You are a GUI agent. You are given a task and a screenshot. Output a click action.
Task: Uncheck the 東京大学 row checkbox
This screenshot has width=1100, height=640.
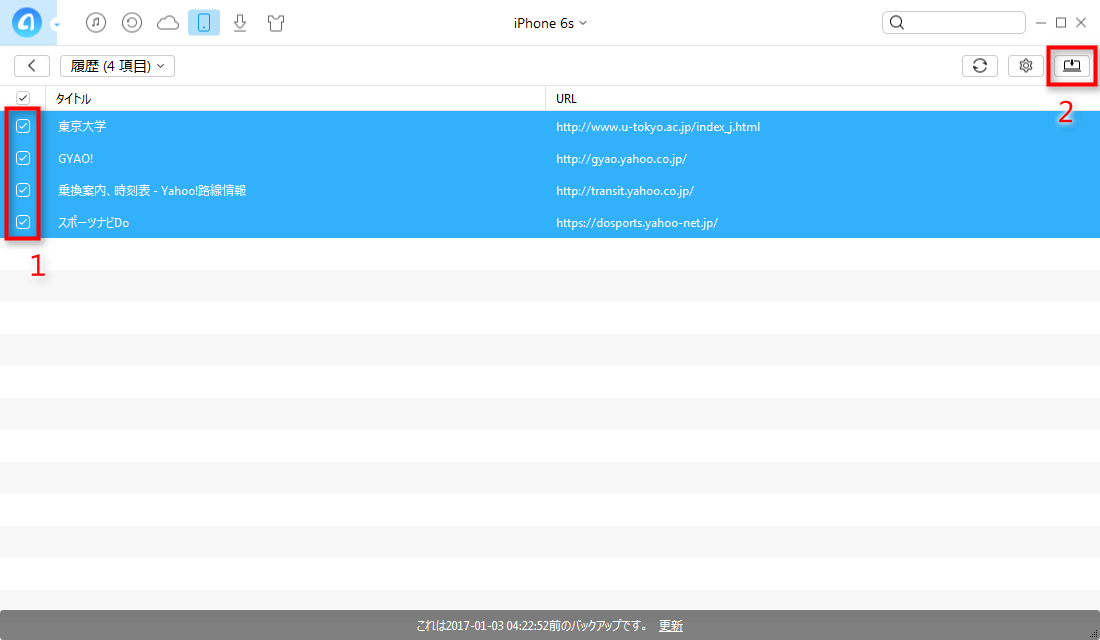pyautogui.click(x=23, y=126)
